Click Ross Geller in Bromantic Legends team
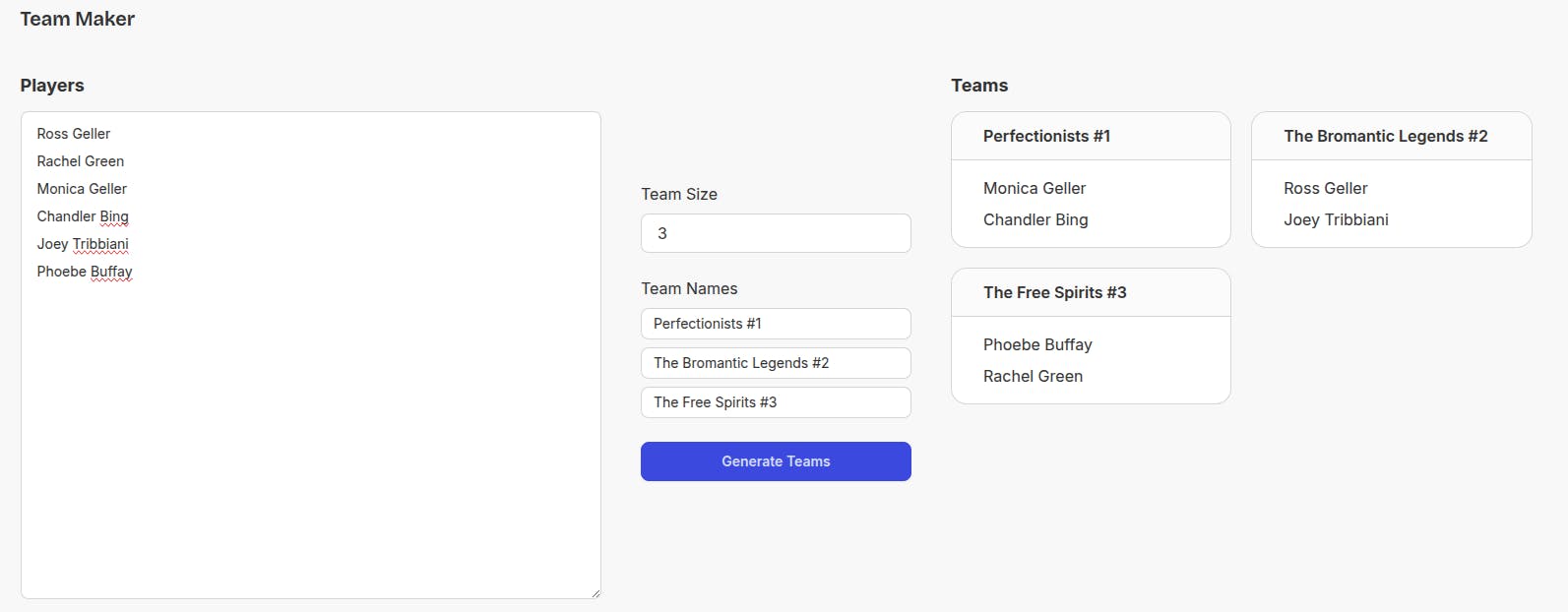Image resolution: width=1568 pixels, height=612 pixels. [1326, 188]
